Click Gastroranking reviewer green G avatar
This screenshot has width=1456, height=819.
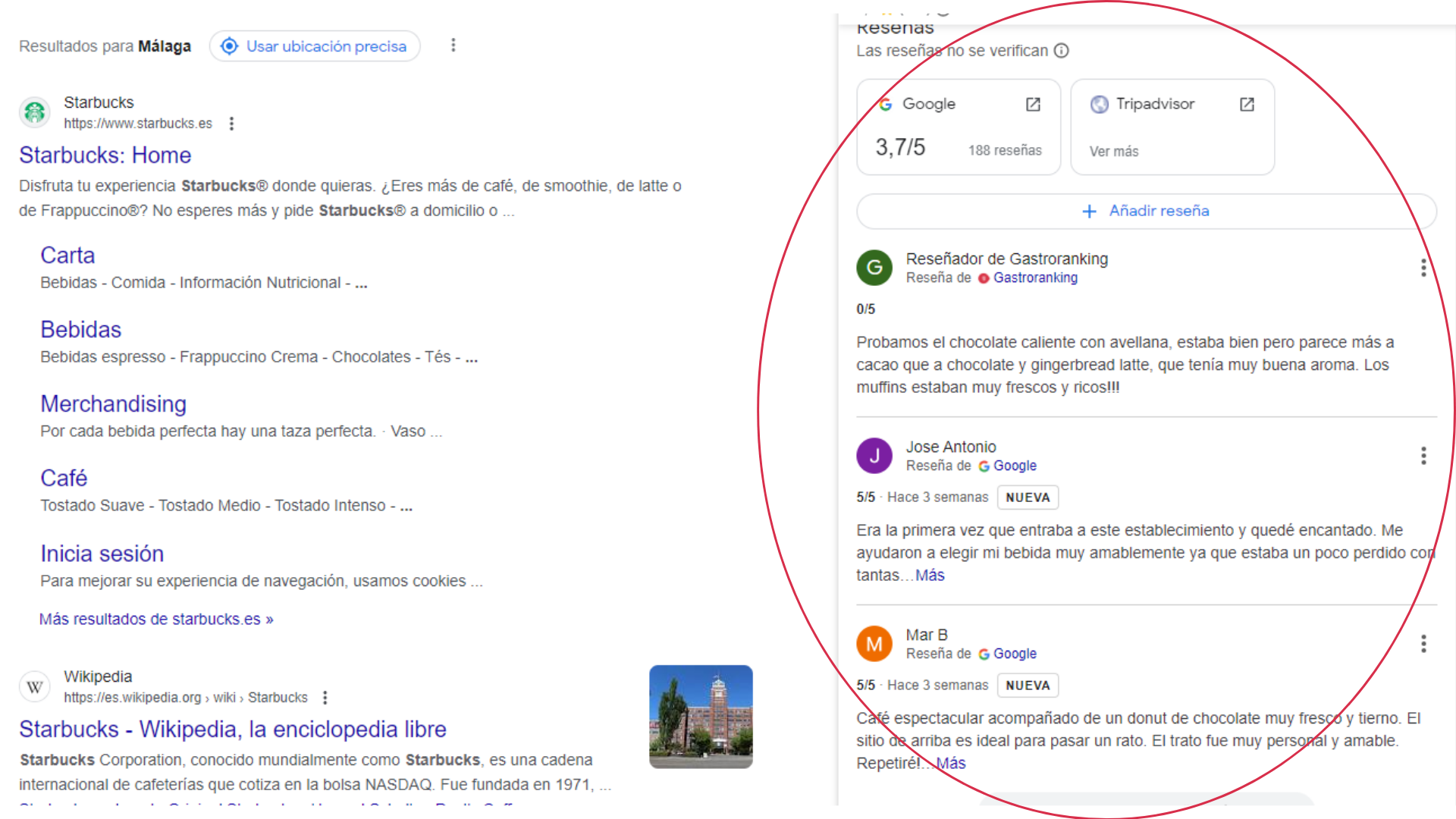point(874,268)
